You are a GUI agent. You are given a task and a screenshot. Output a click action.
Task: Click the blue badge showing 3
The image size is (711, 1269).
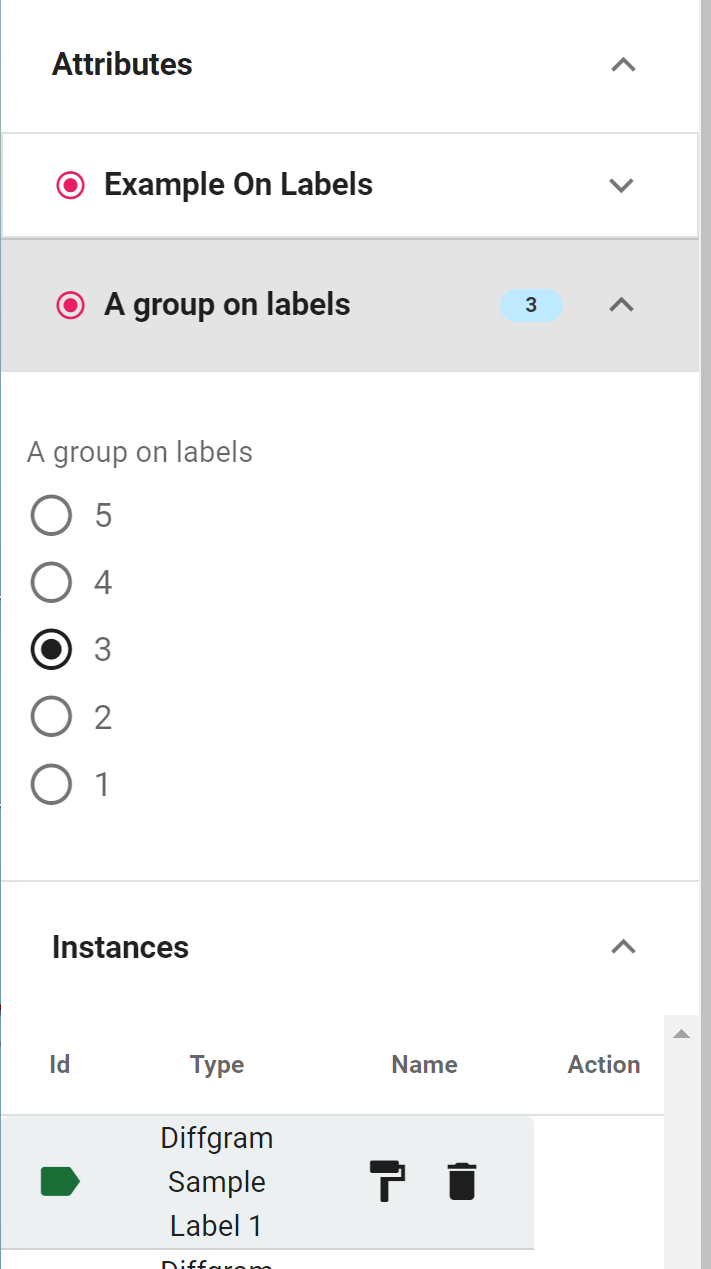pos(531,305)
